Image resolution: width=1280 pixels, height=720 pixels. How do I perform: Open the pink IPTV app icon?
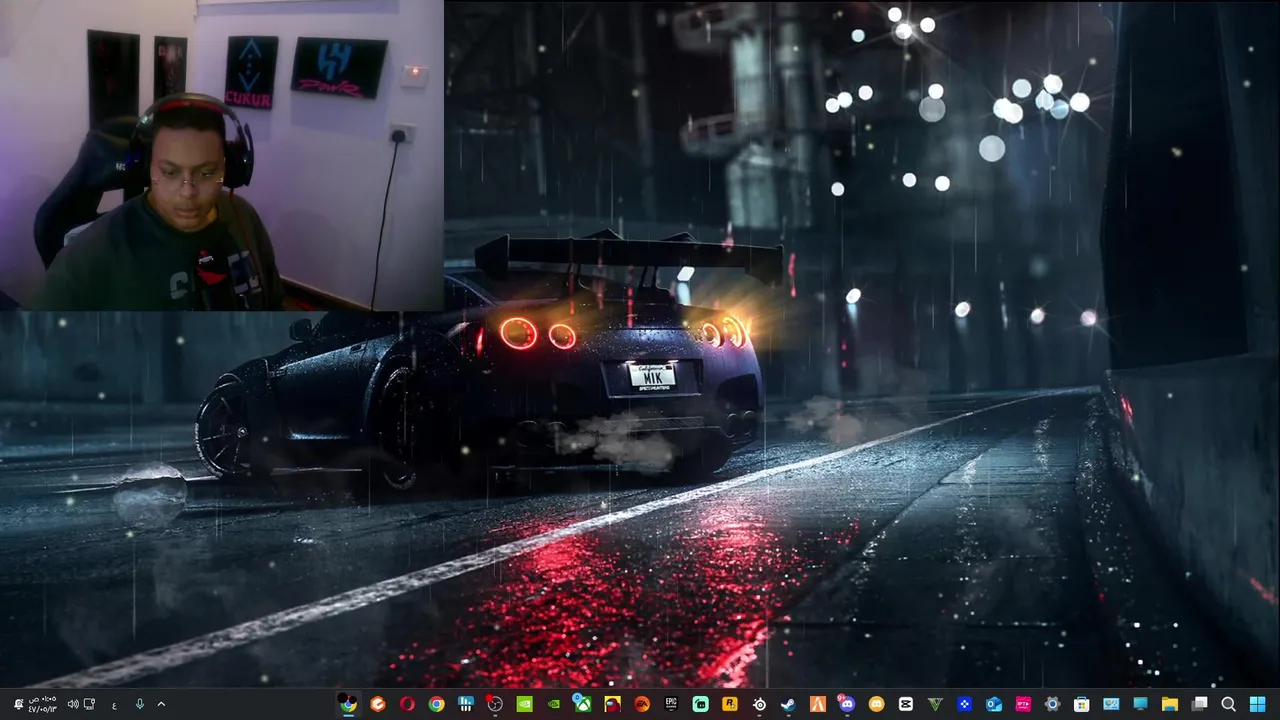(x=1023, y=704)
